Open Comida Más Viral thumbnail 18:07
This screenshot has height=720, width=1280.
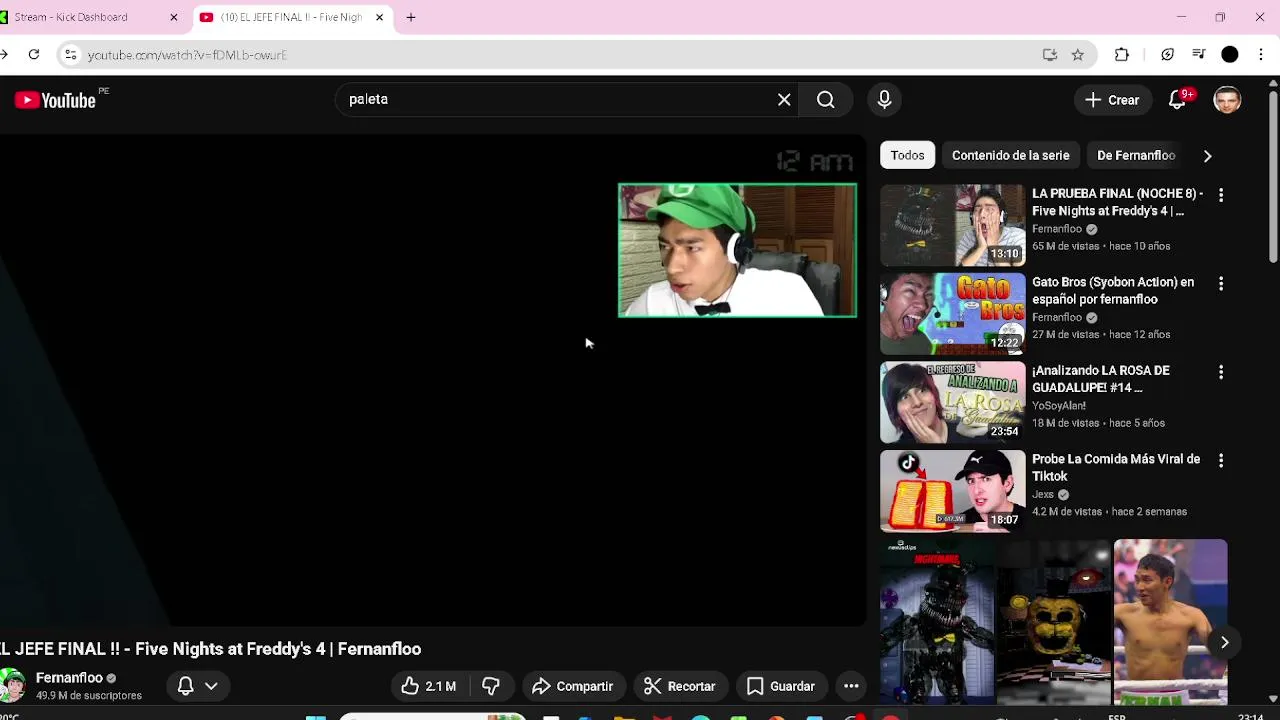[952, 491]
